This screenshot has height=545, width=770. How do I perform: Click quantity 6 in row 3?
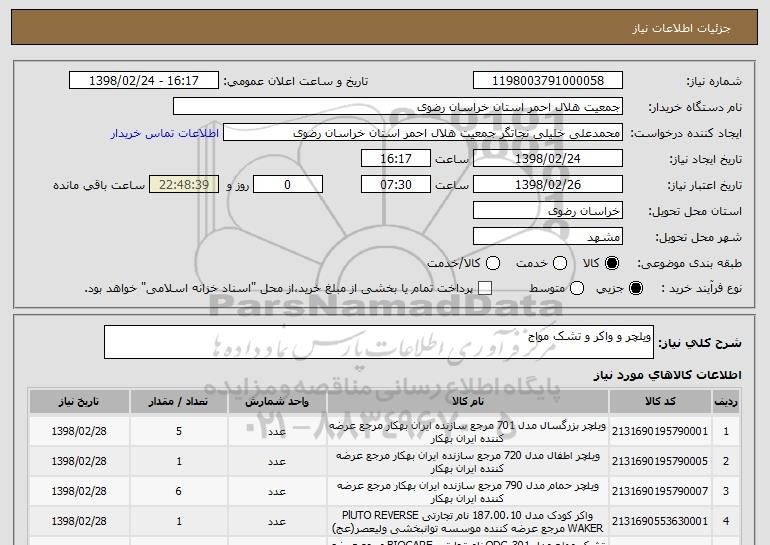179,491
